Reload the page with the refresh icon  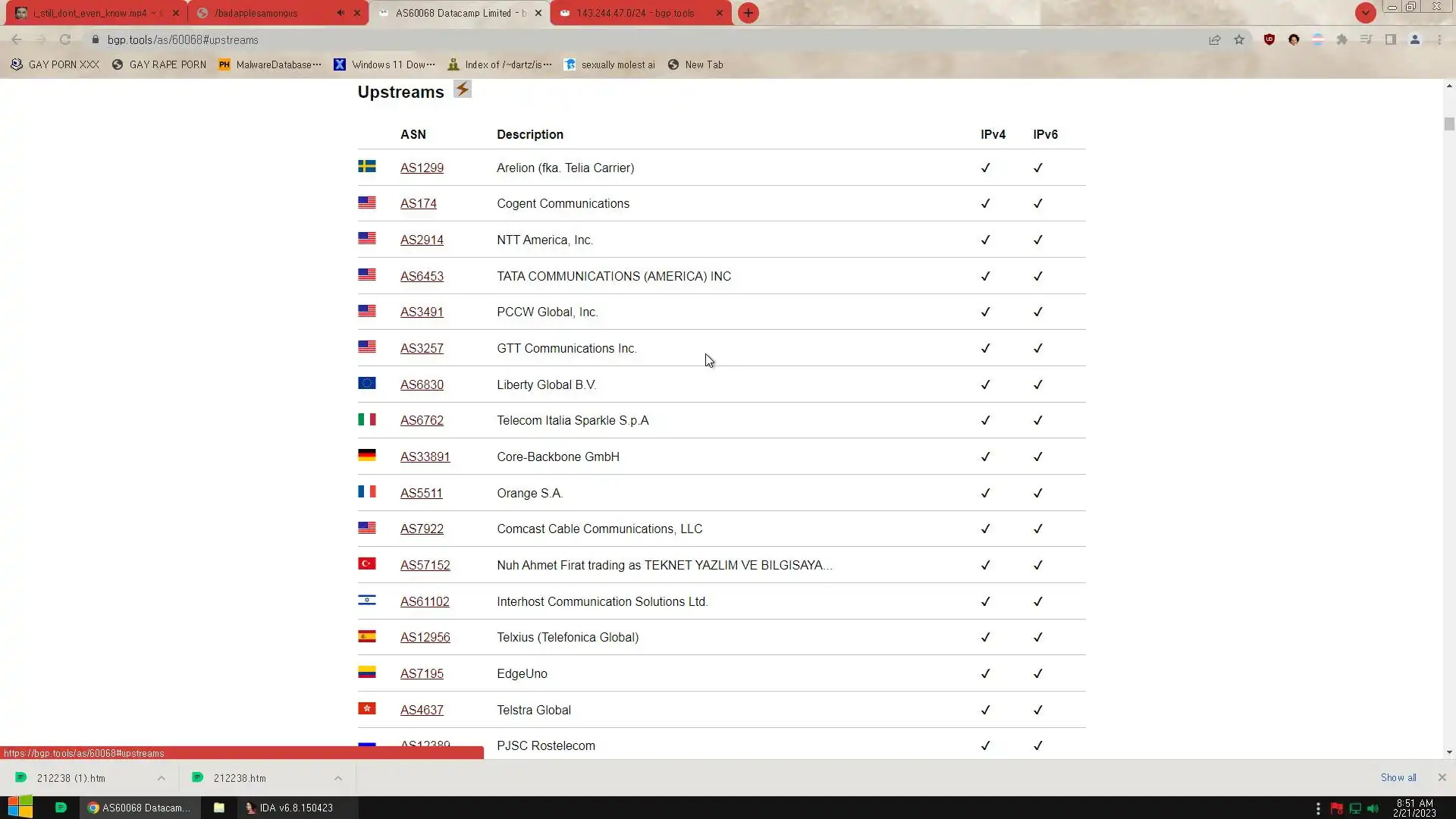pos(65,39)
